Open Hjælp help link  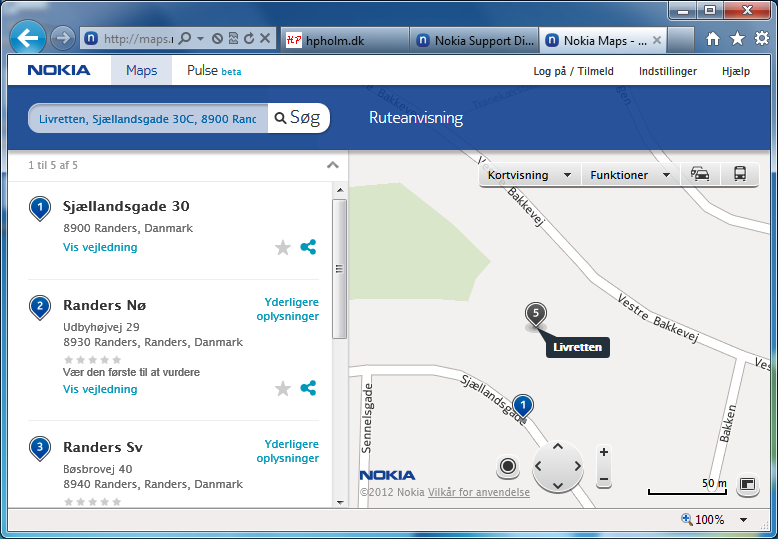point(736,71)
